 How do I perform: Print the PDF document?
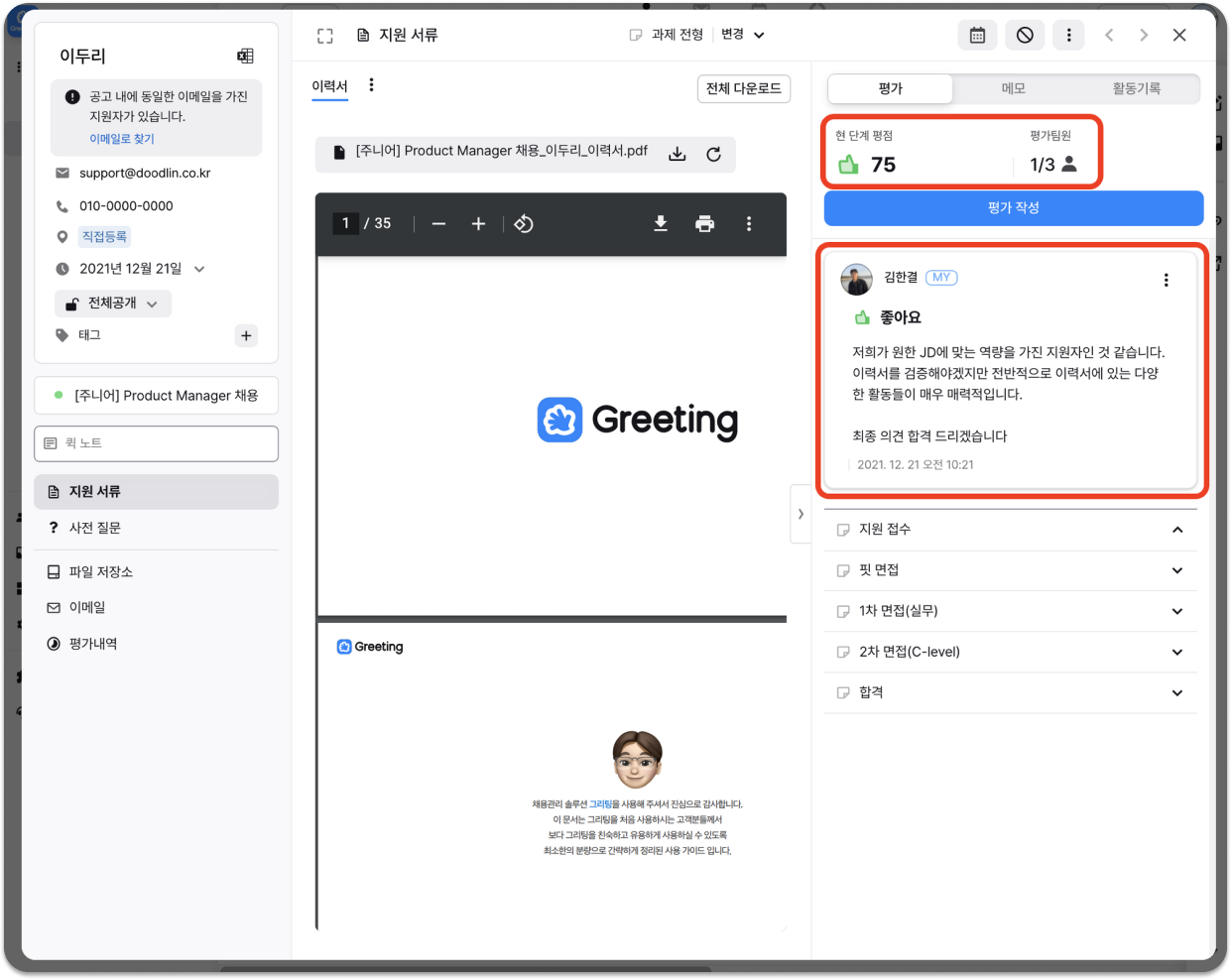[704, 224]
